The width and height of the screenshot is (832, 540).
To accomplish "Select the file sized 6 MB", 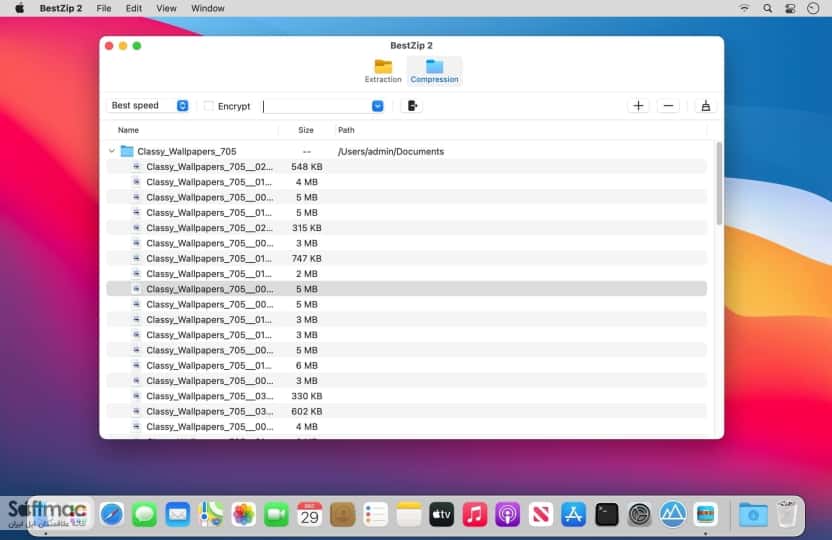I will (406, 365).
